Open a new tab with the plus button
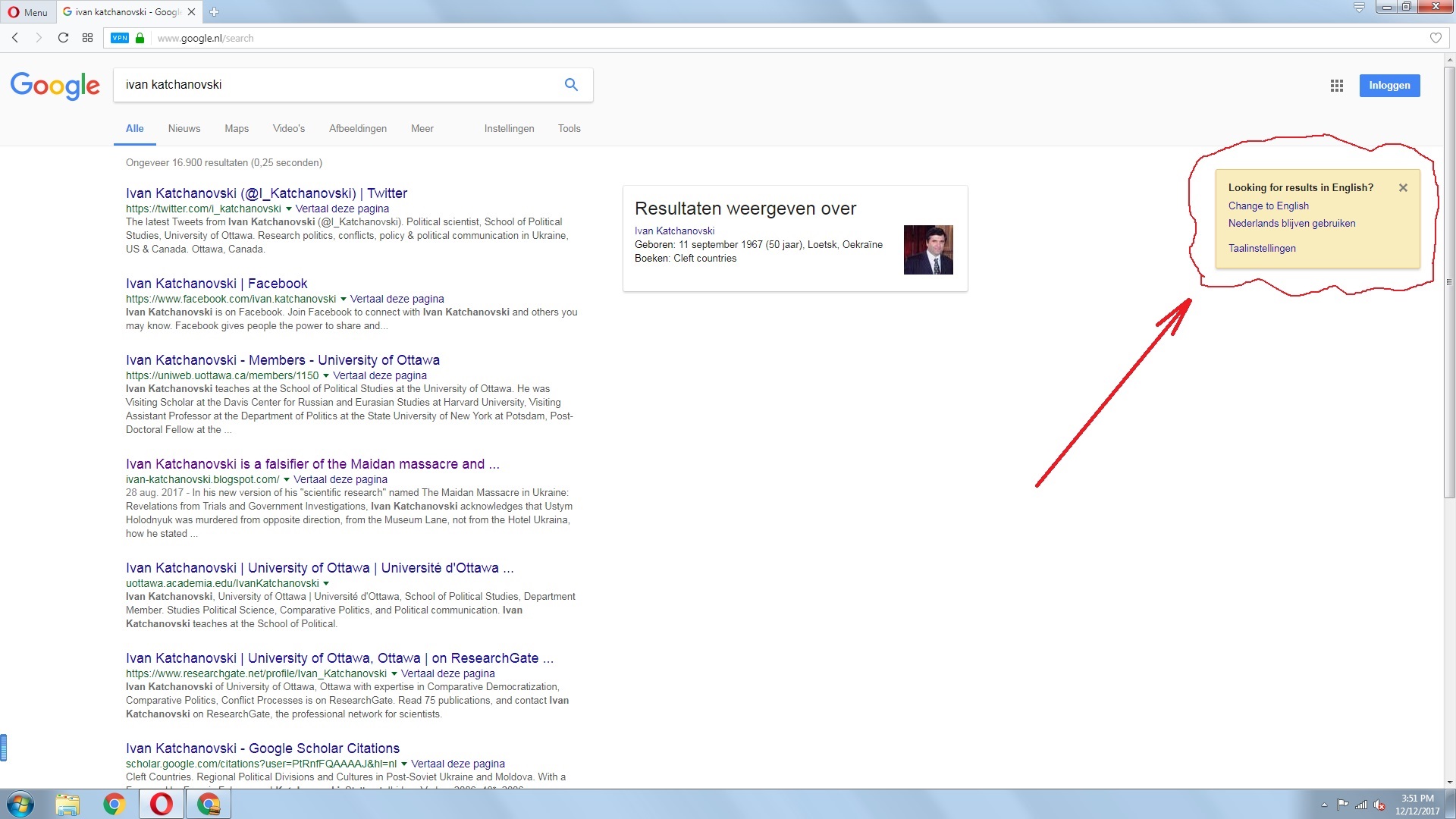Viewport: 1456px width, 819px height. tap(214, 12)
